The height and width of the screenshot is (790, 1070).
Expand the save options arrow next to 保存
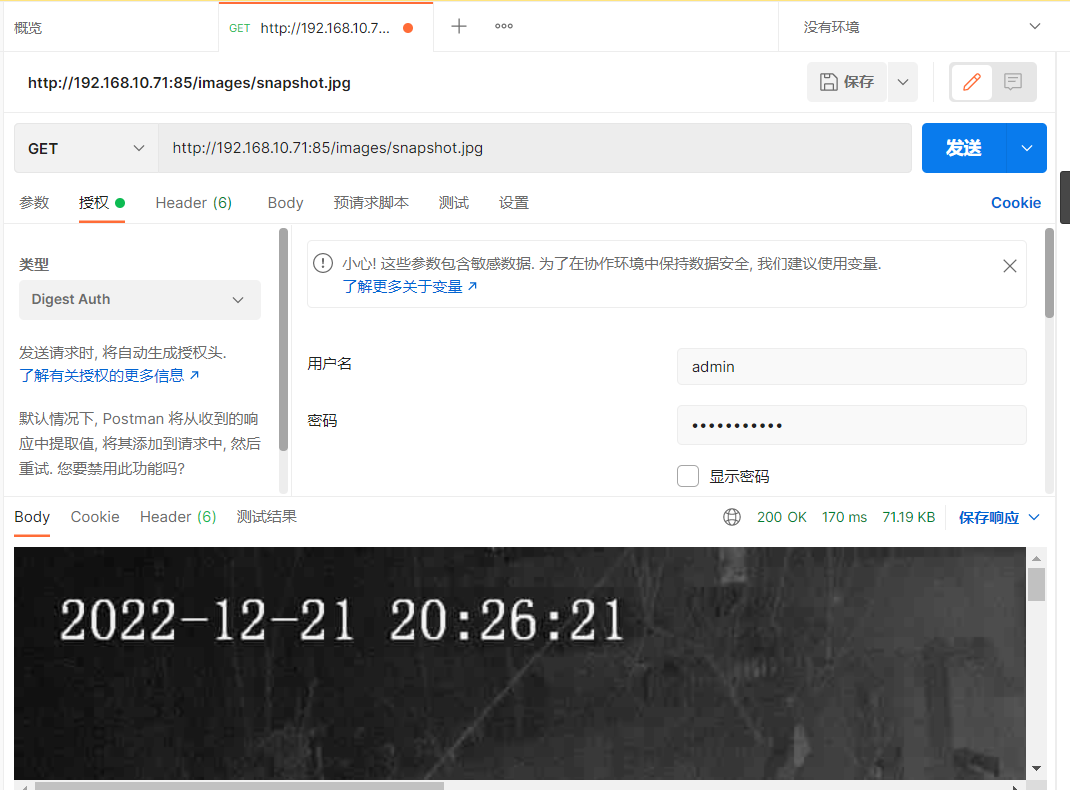tap(903, 82)
